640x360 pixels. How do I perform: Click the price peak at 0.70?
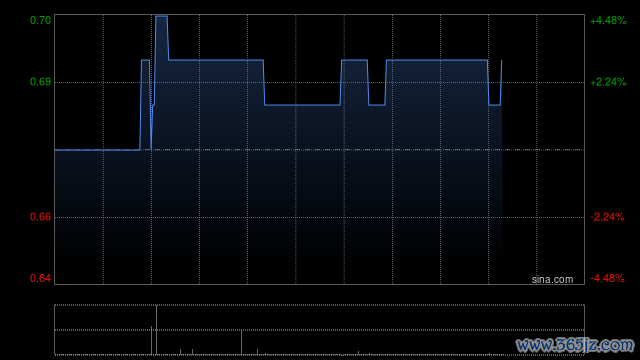(161, 16)
